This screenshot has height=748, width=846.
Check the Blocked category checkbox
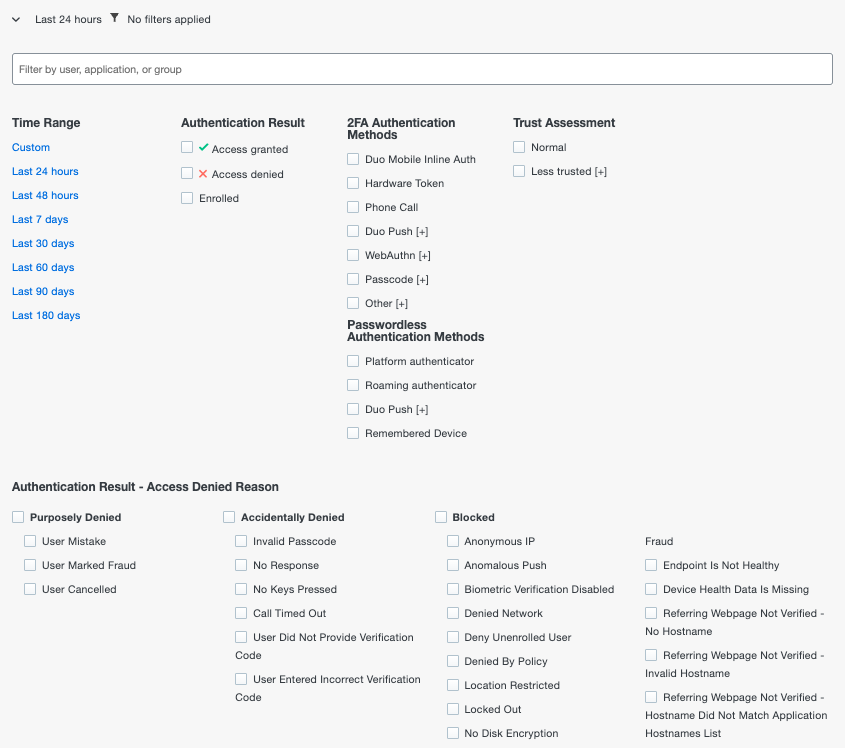coord(441,517)
